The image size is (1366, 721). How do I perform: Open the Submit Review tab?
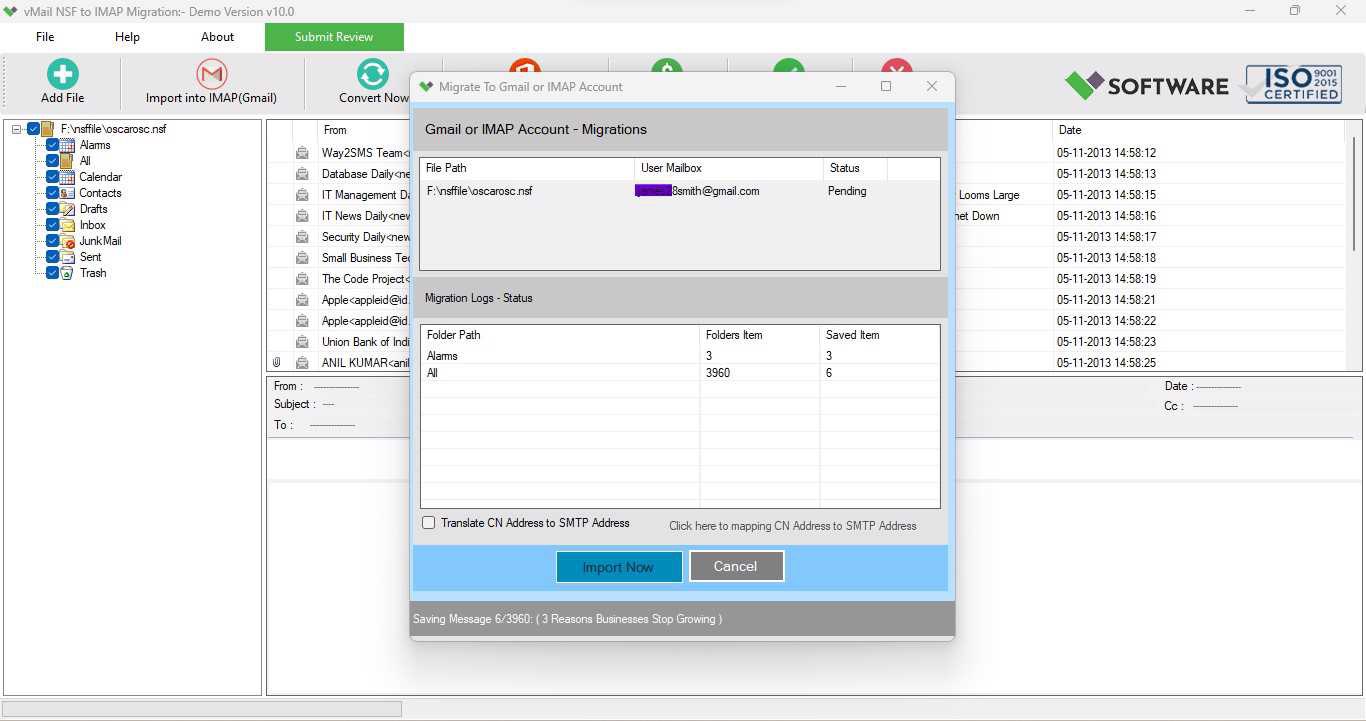click(334, 37)
